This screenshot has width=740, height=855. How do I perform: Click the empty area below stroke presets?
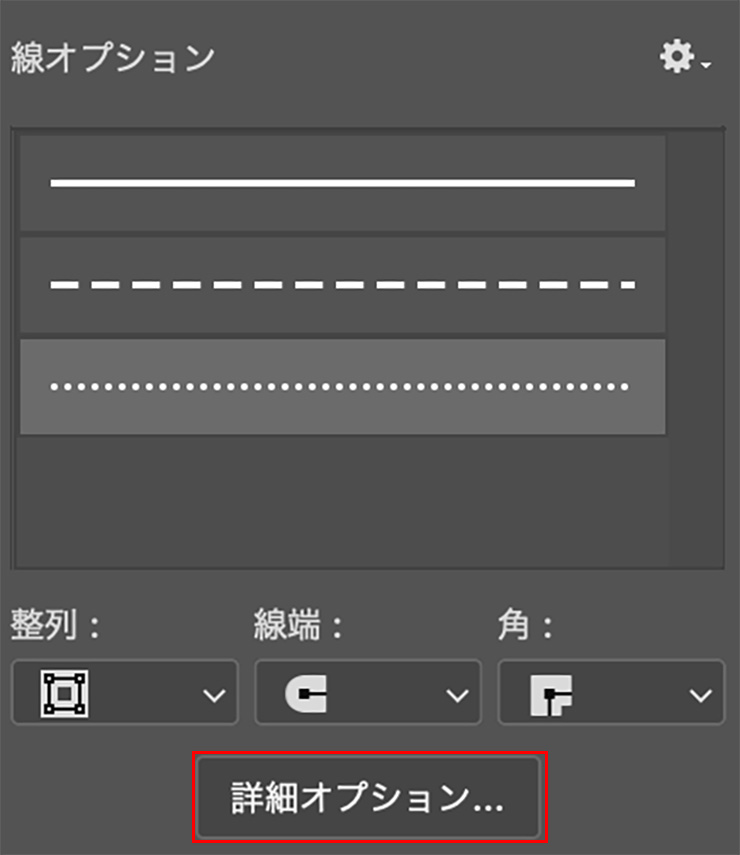tap(342, 501)
